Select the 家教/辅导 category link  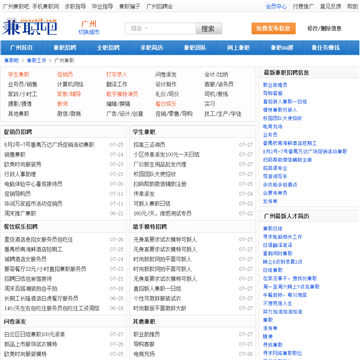tap(69, 94)
